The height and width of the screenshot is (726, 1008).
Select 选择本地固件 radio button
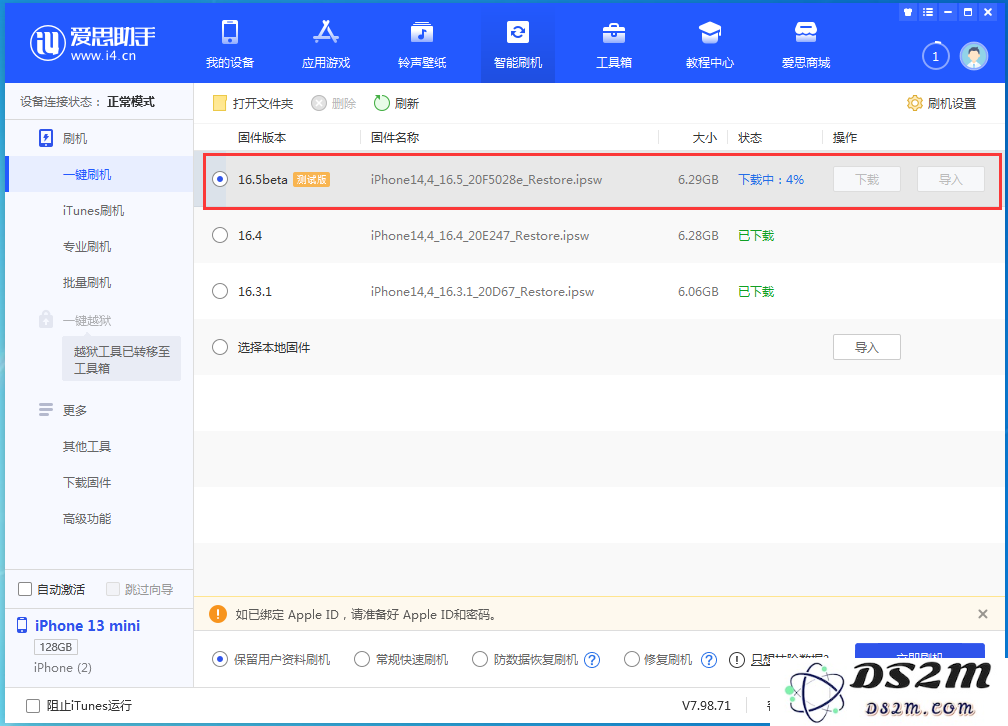(x=220, y=347)
